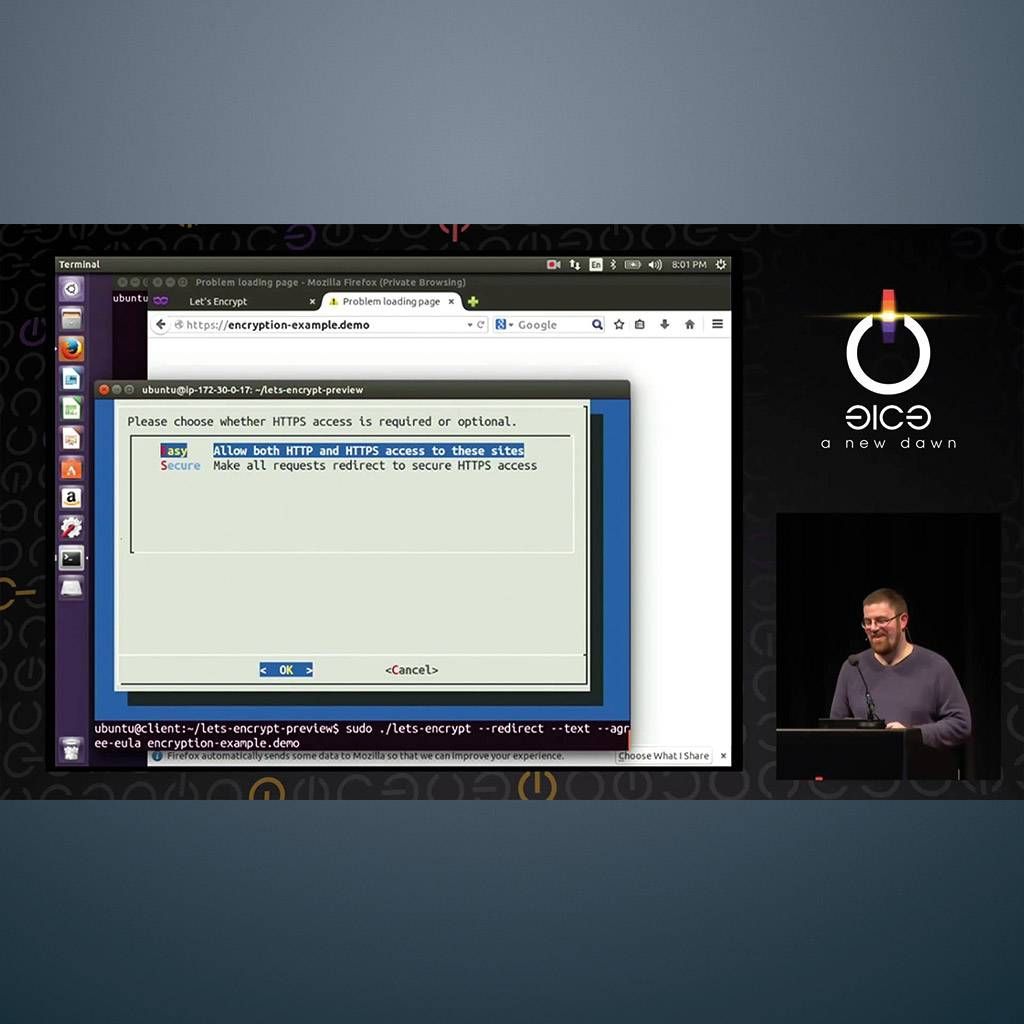Open the Firefox downloads arrow
Image resolution: width=1024 pixels, height=1024 pixels.
coord(664,325)
